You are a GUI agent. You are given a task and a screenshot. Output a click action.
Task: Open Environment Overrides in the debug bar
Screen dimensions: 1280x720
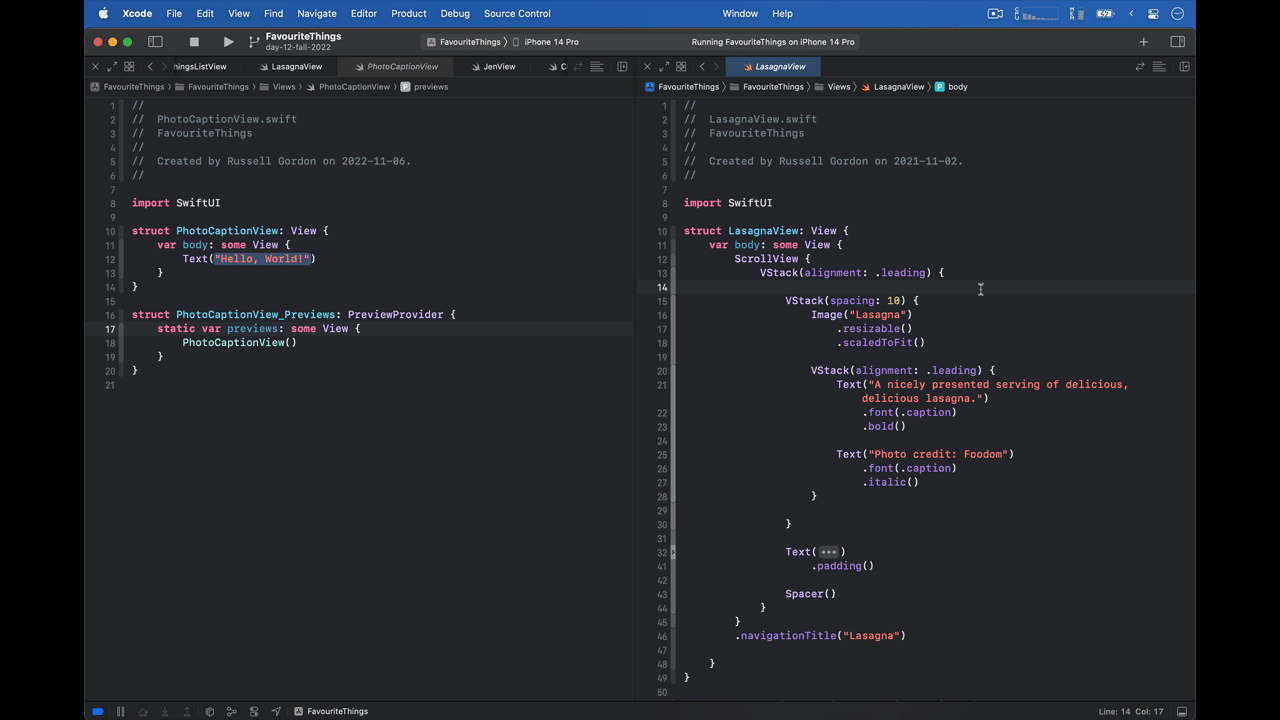pyautogui.click(x=254, y=711)
